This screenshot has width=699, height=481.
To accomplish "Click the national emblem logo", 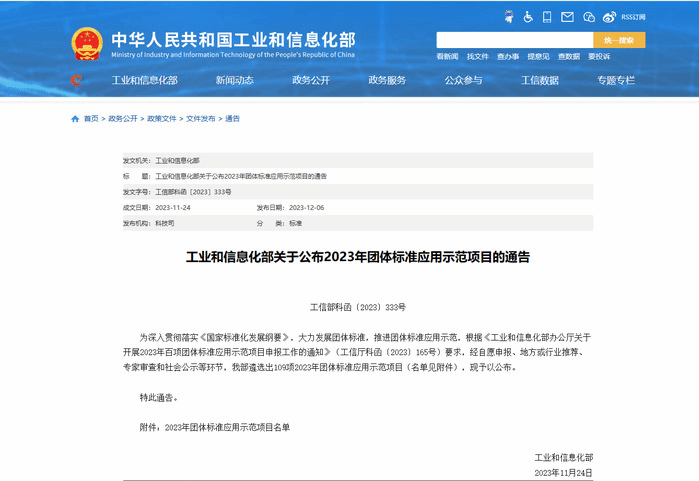I will 87,44.
